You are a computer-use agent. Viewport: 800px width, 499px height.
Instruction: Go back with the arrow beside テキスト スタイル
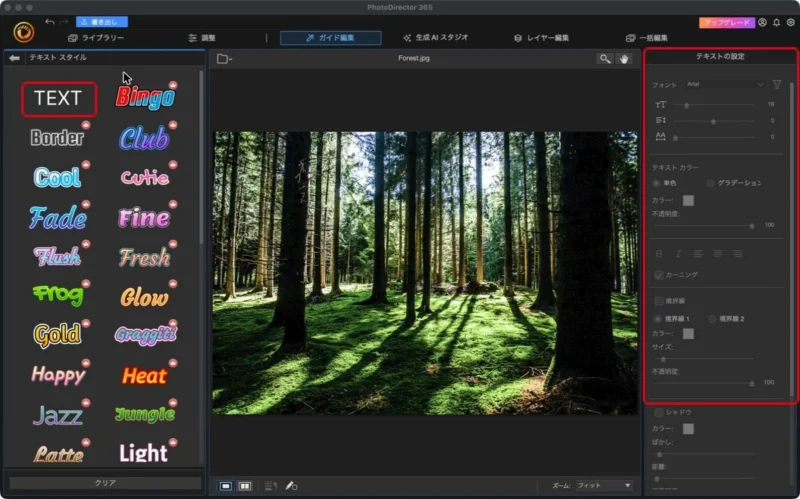click(x=14, y=58)
